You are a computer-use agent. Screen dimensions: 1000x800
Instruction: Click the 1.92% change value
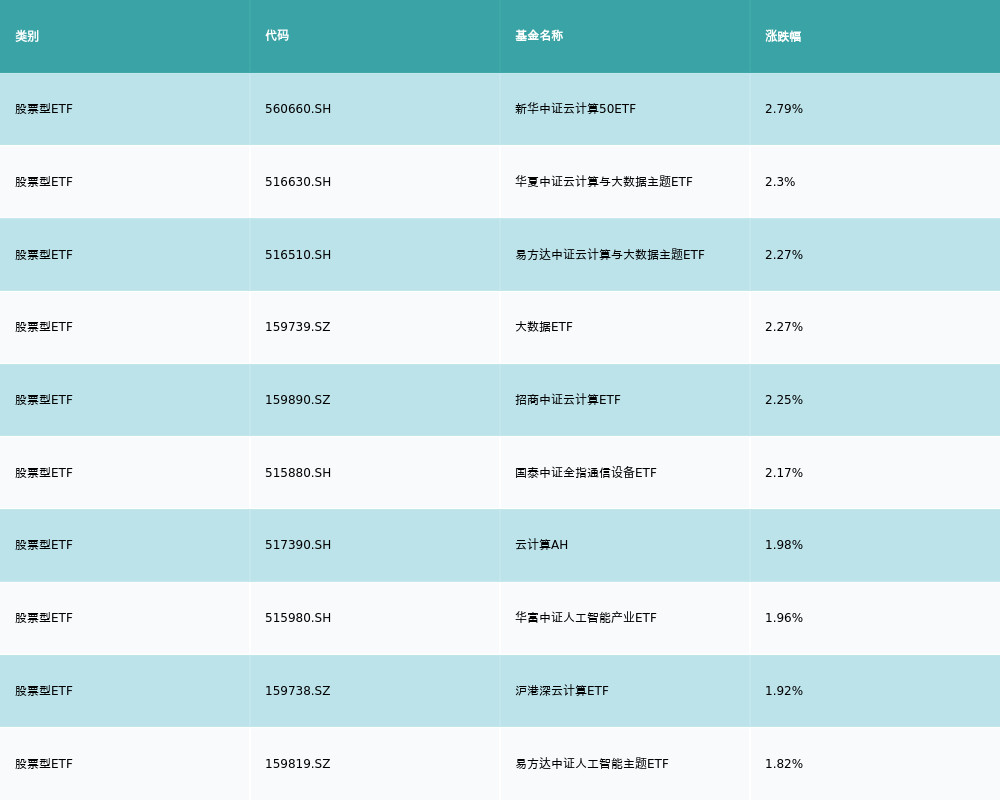coord(784,691)
